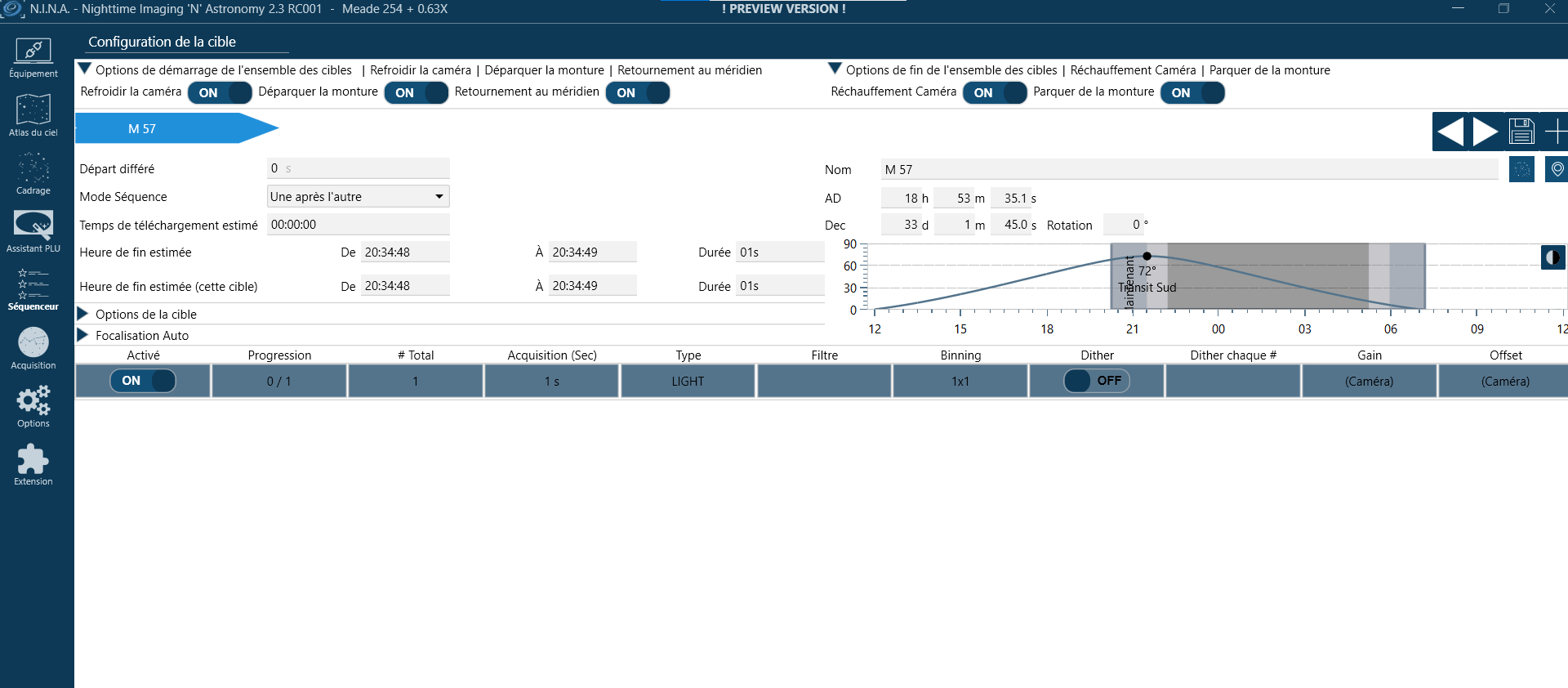
Task: Click the Dither chaque # cell
Action: [1233, 381]
